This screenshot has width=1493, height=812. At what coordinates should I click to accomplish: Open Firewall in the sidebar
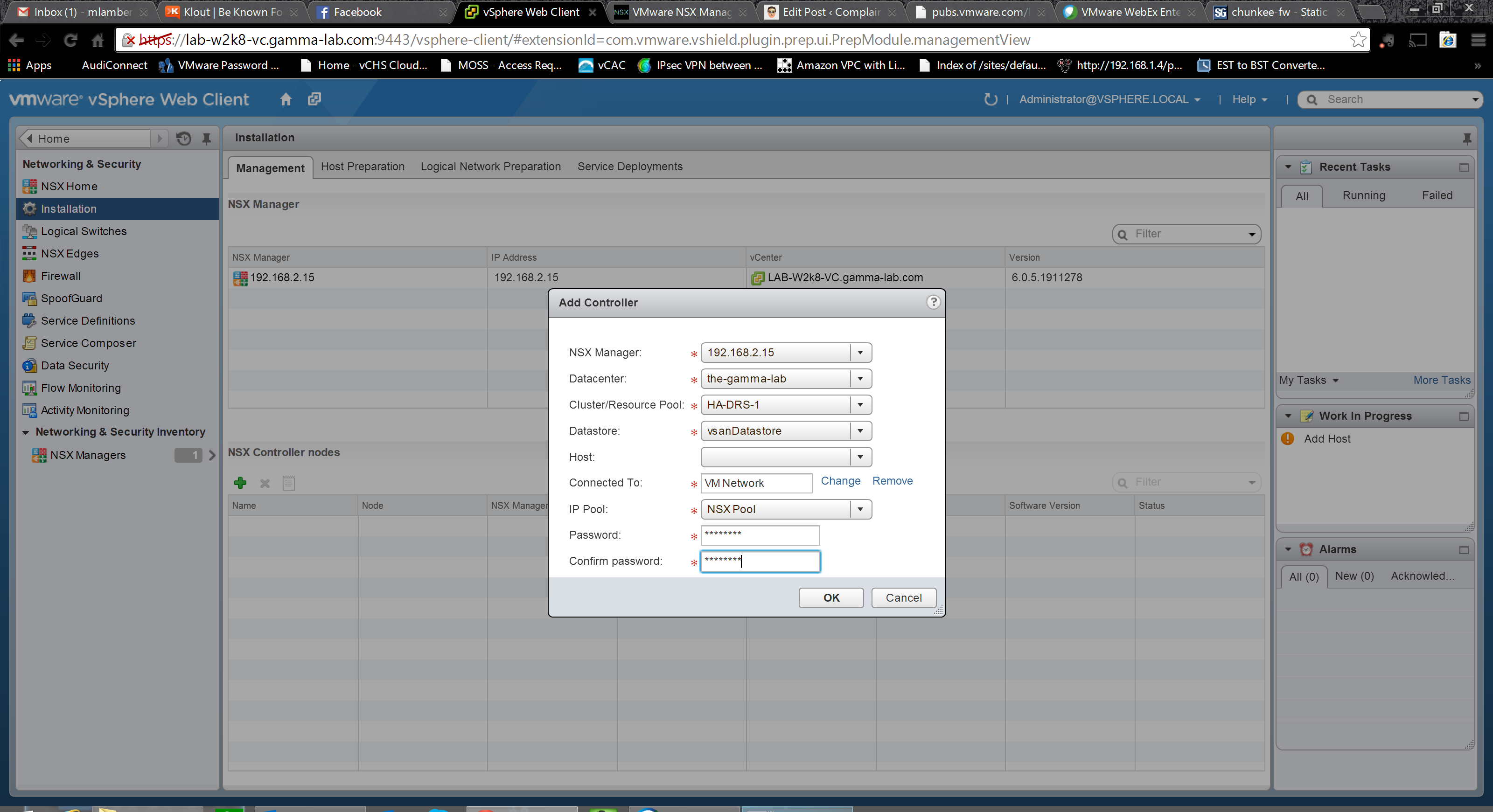60,276
